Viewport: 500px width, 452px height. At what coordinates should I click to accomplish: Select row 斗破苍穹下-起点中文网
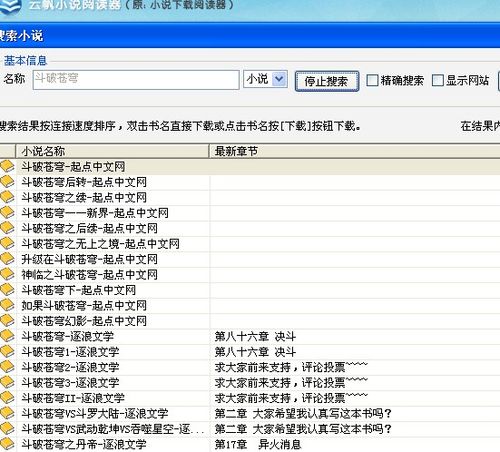(x=250, y=290)
